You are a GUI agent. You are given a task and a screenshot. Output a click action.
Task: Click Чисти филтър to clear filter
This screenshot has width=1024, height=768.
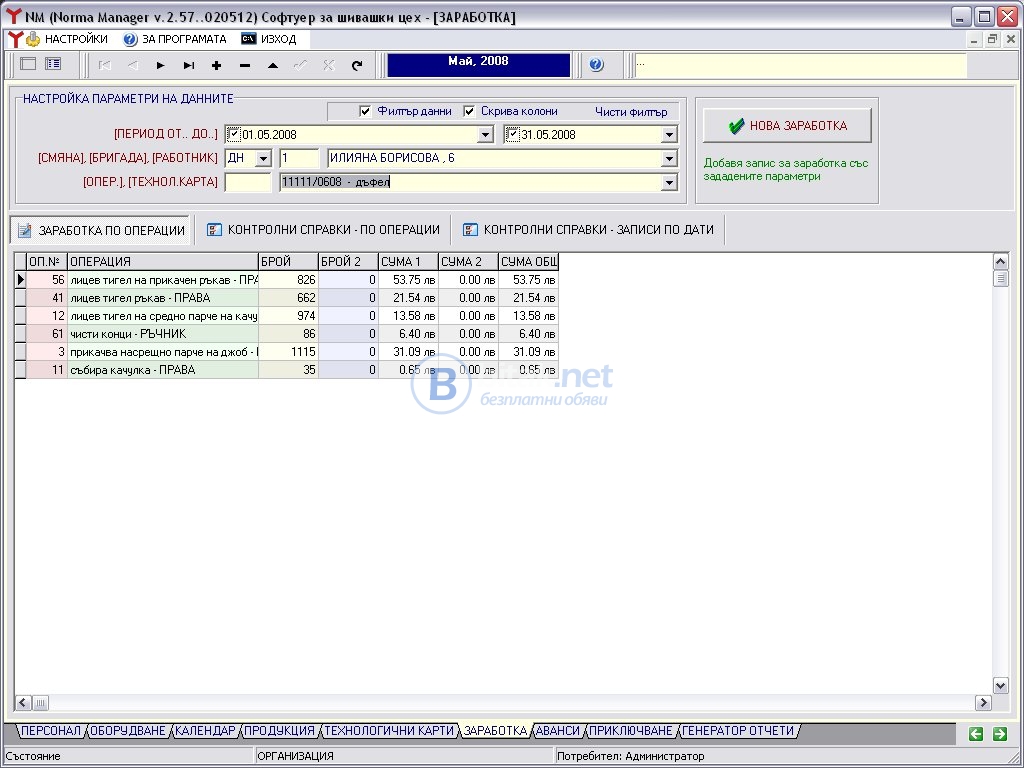tap(631, 112)
